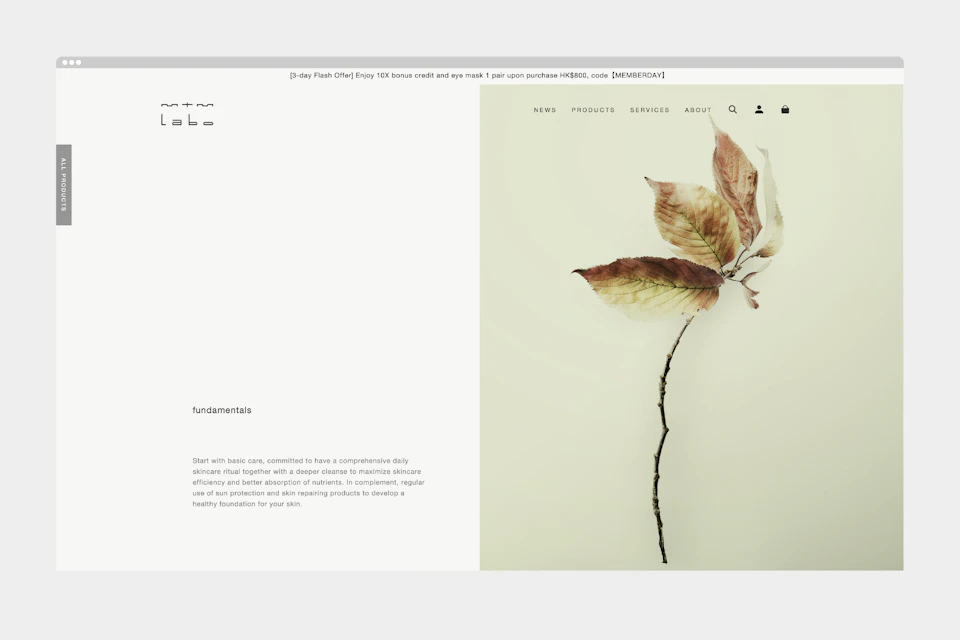Click the window control dots in the title bar

[72, 62]
